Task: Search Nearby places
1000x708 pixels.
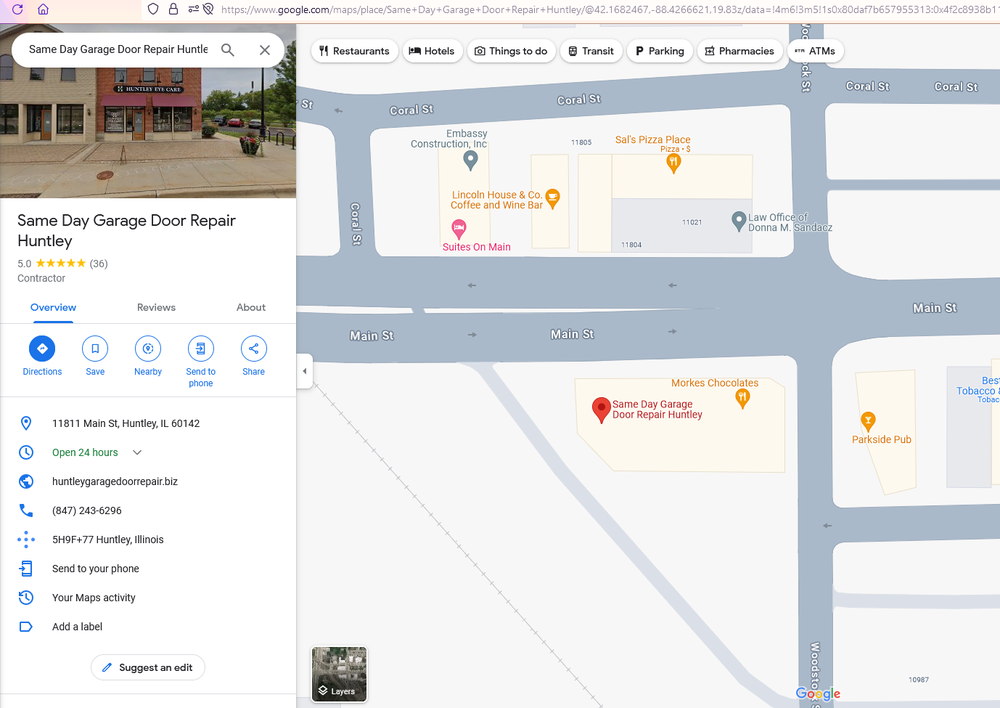Action: (148, 348)
